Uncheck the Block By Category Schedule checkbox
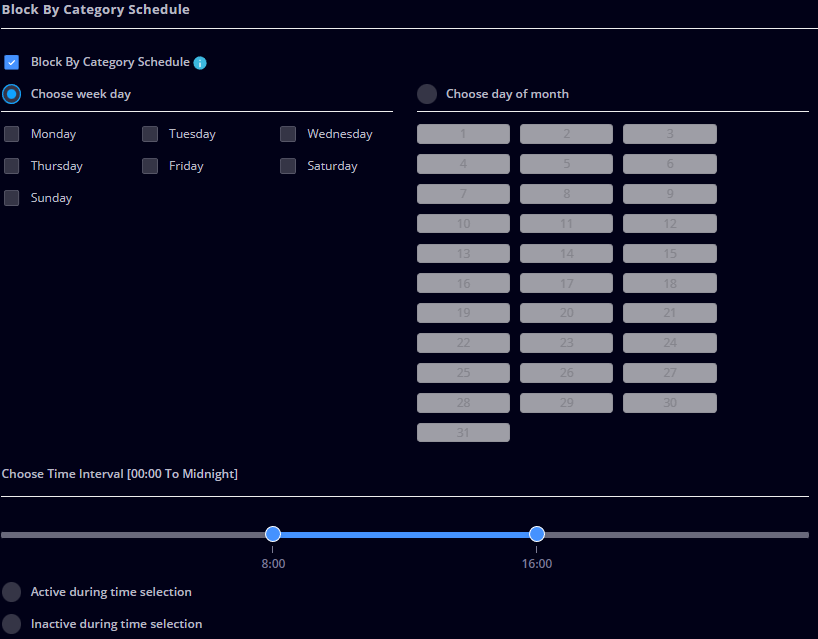 [11, 62]
